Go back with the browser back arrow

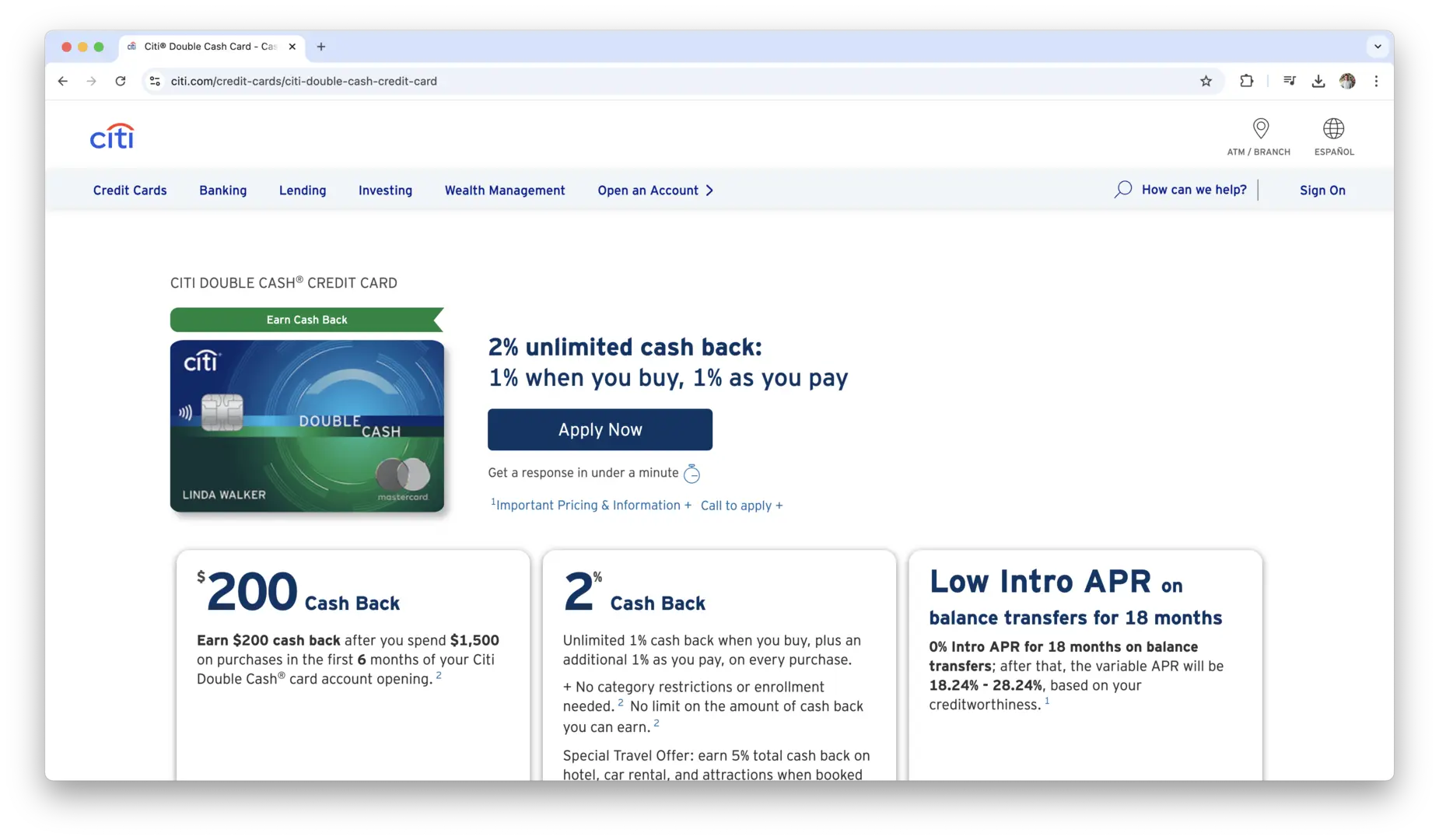pos(63,81)
